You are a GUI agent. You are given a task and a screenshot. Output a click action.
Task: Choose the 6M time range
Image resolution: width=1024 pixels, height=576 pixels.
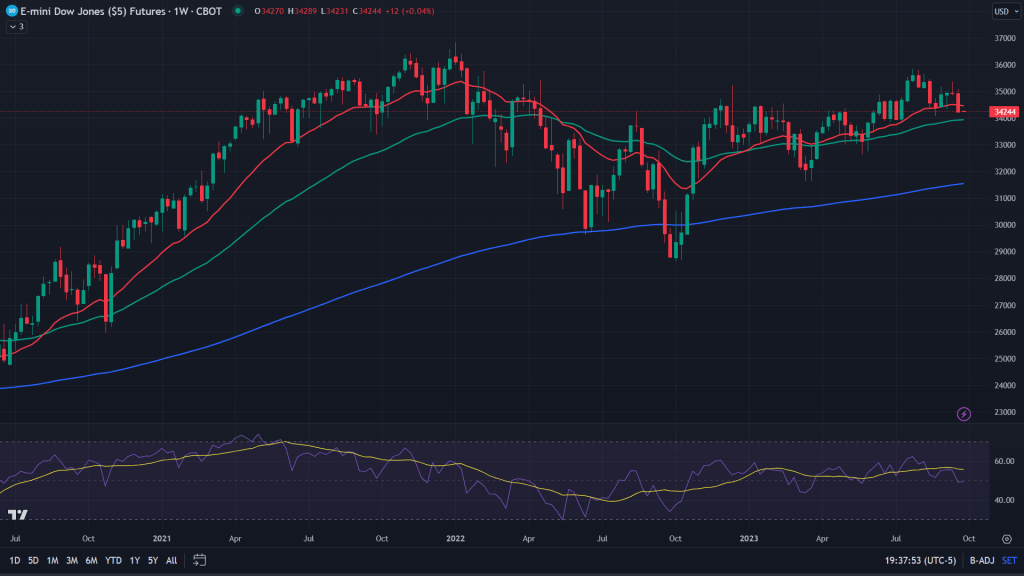tap(91, 560)
